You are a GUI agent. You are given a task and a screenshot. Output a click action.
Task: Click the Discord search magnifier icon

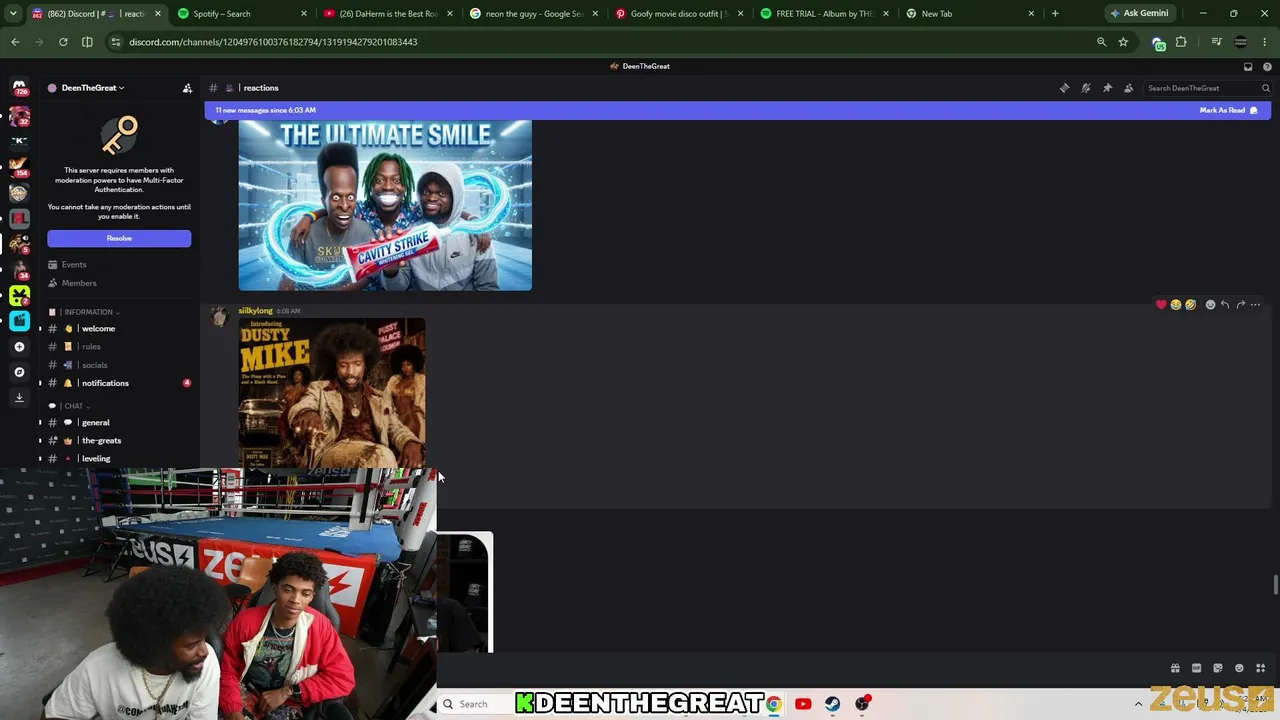pos(1265,88)
